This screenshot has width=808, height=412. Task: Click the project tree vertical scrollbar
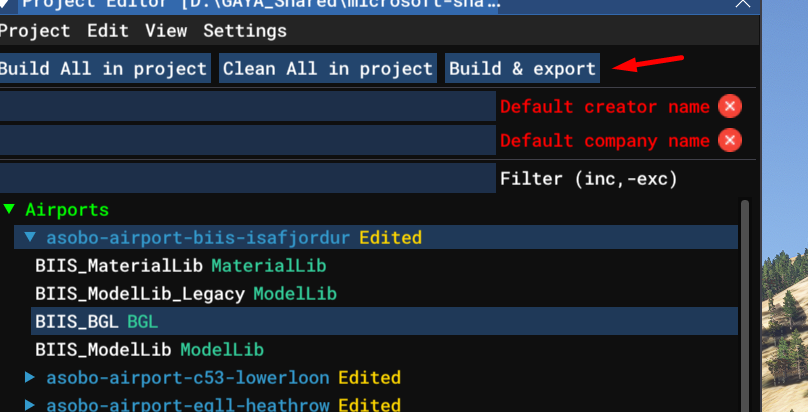(743, 300)
